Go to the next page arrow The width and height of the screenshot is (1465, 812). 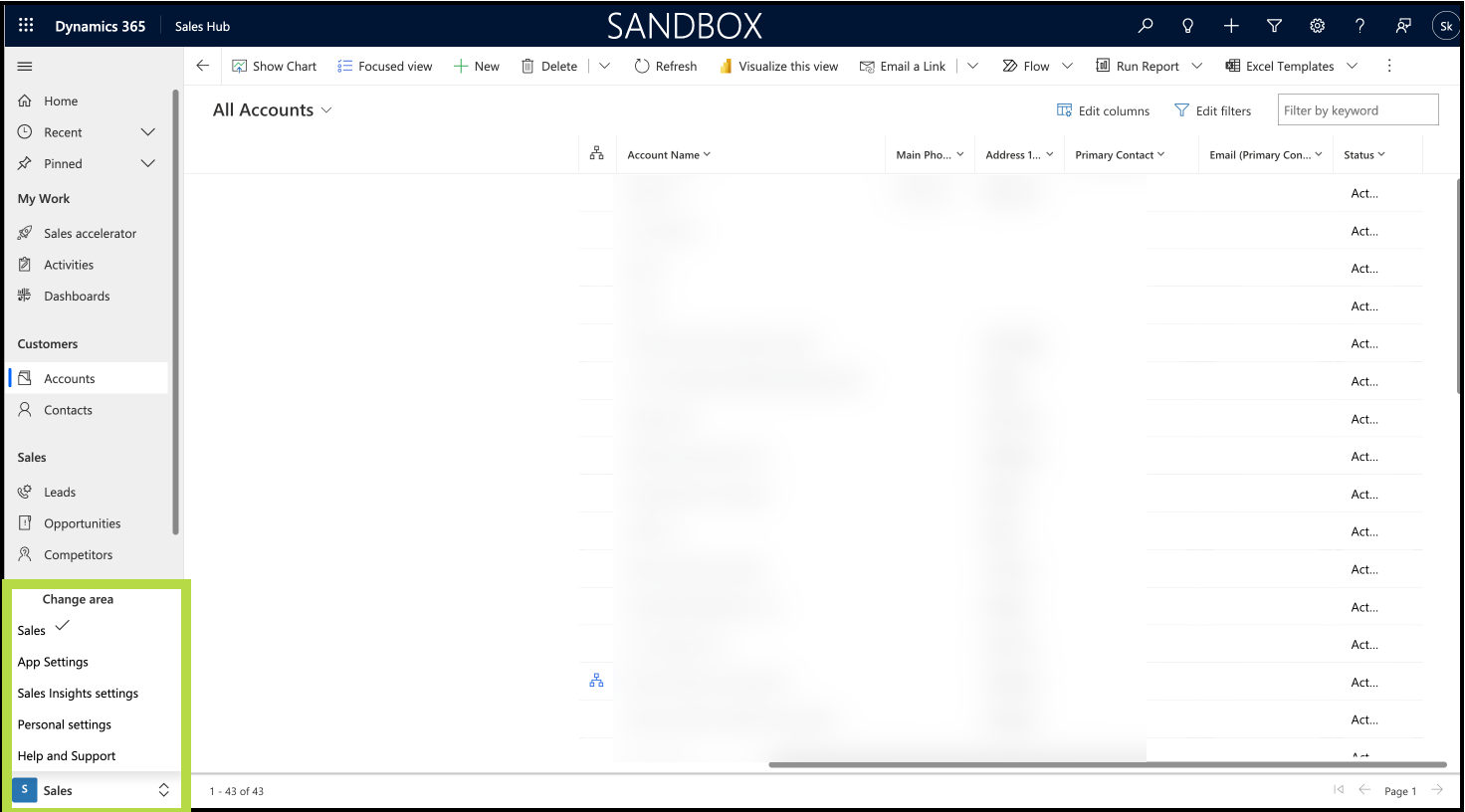click(1437, 790)
